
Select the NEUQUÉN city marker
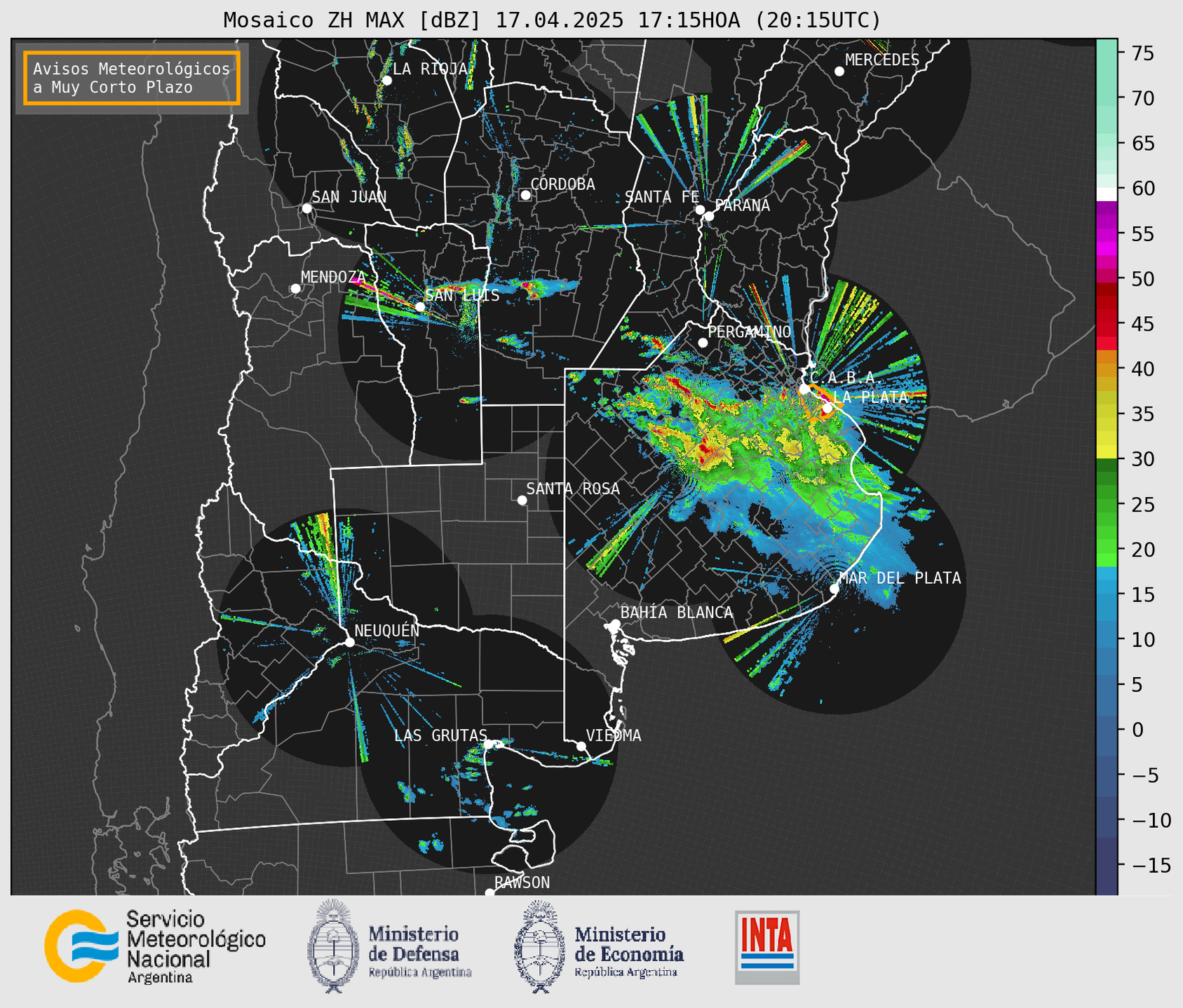349,642
